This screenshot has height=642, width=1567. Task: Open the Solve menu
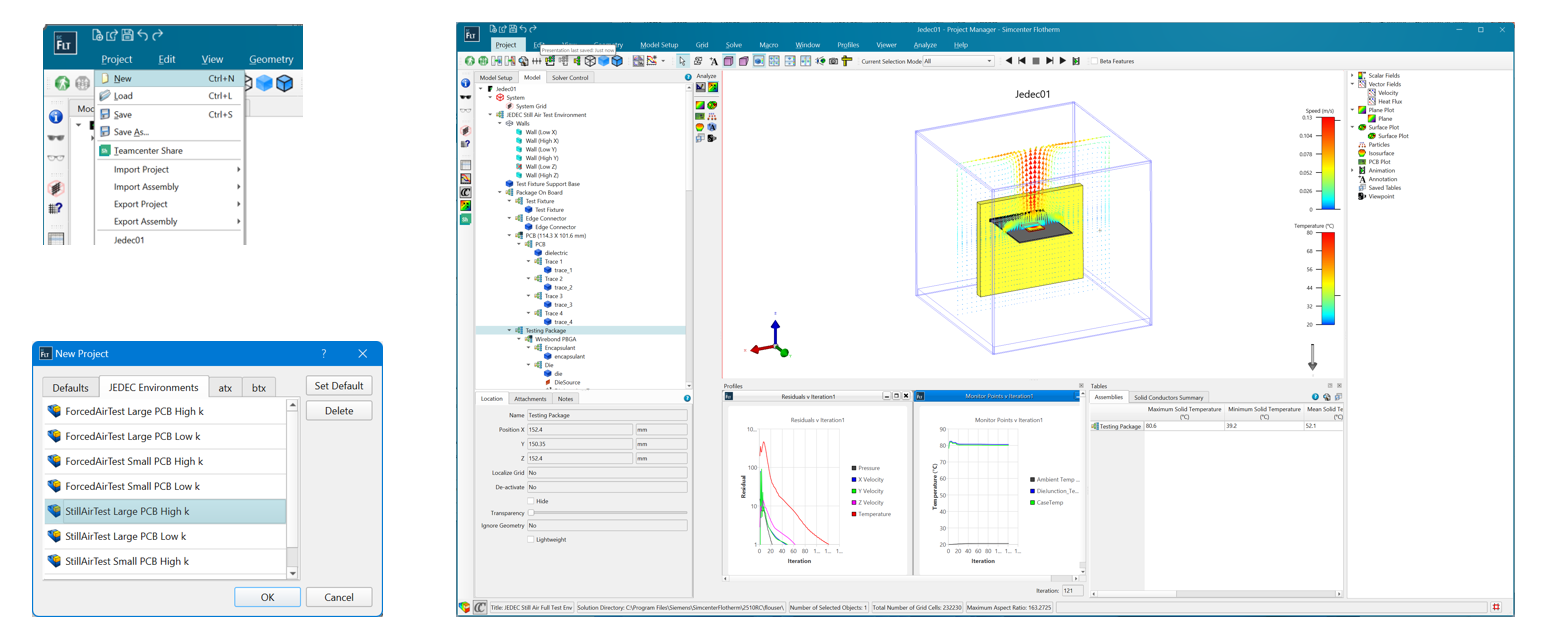(735, 45)
